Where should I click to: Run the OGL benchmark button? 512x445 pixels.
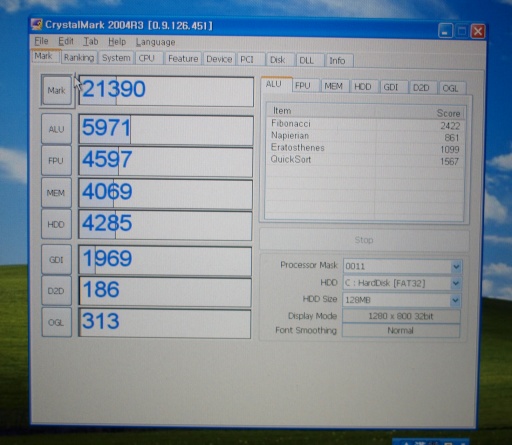[x=56, y=322]
